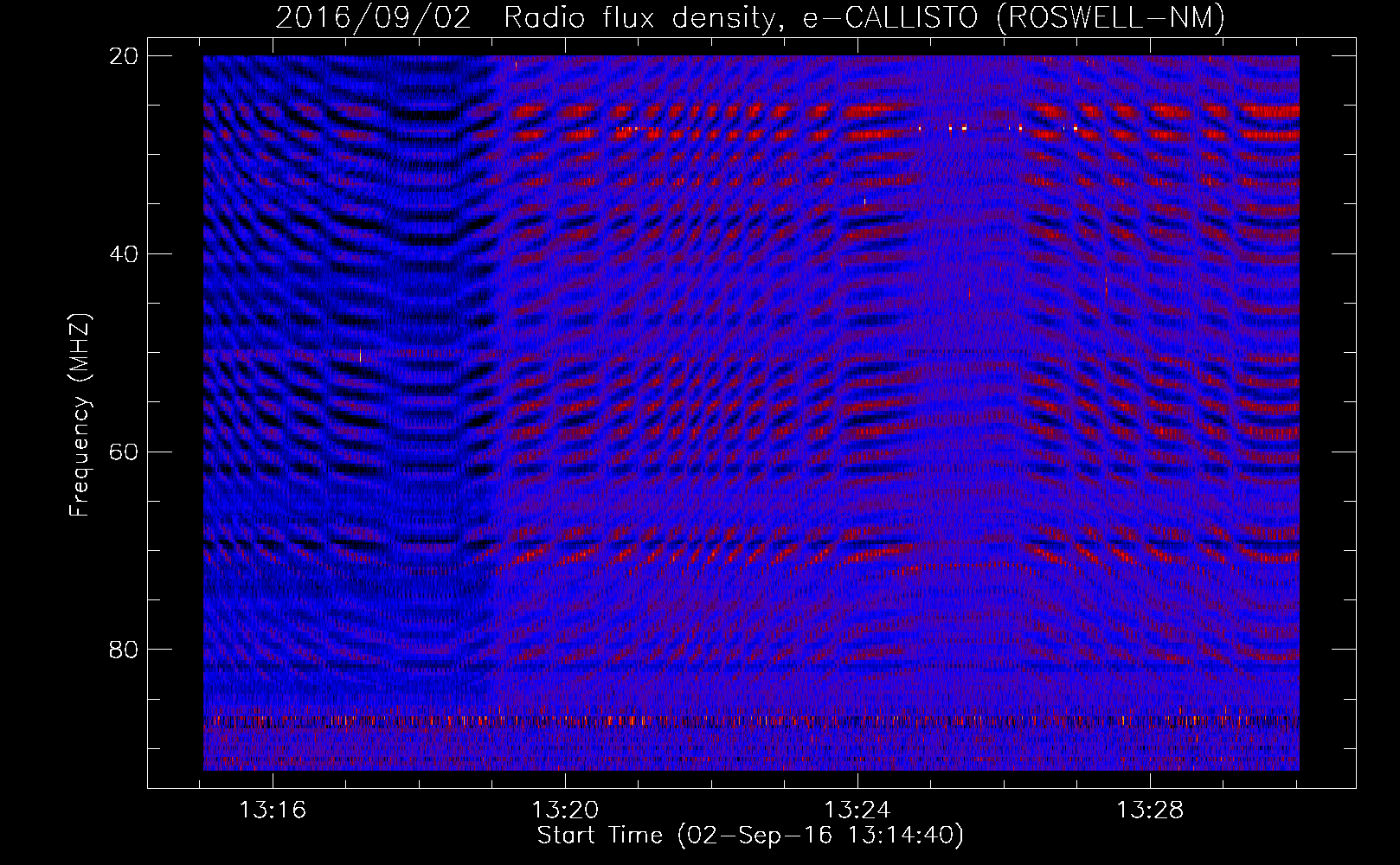Click the date 2016/09/02 in title
Screen dimensions: 1400x865
[374, 18]
